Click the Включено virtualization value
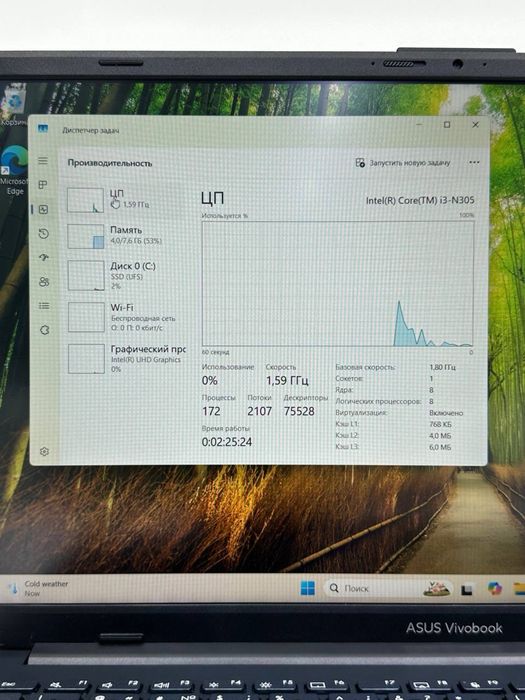 coord(446,413)
